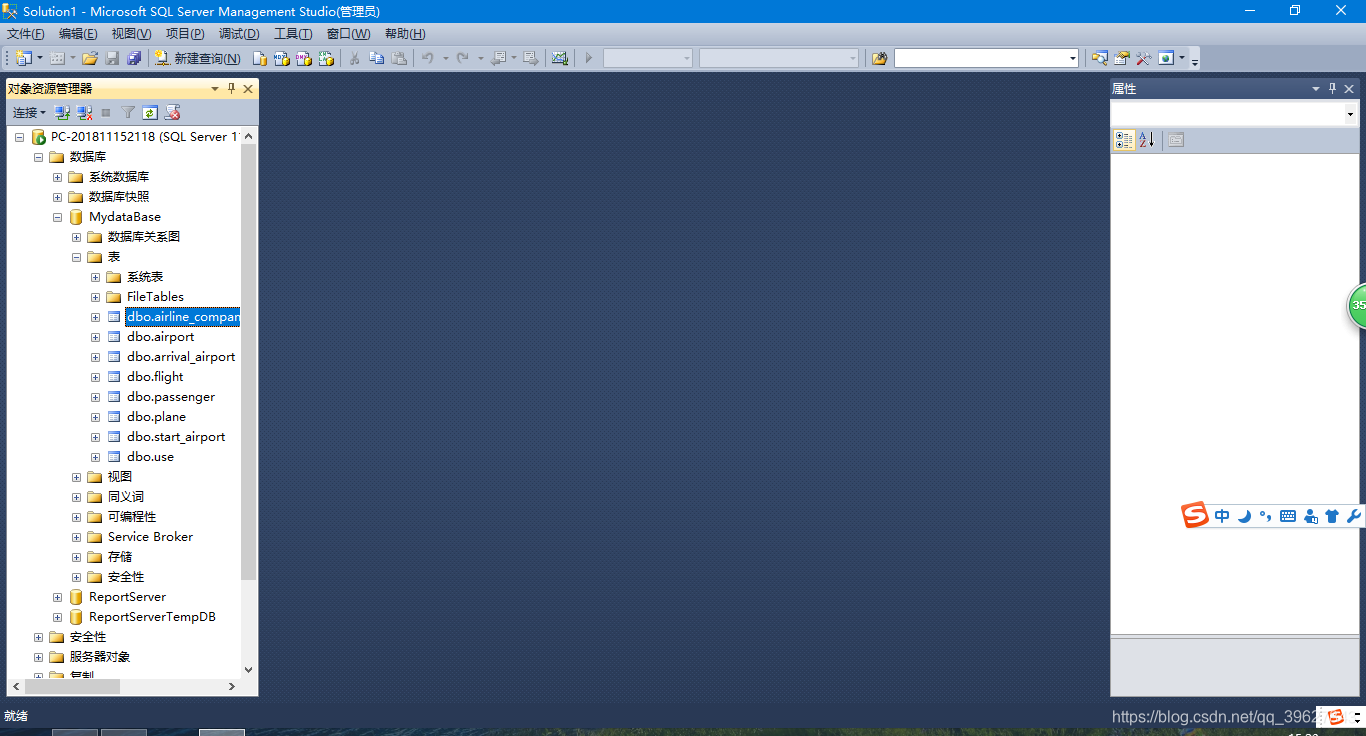Viewport: 1366px width, 736px height.
Task: Expand the dbo.flight table node
Action: pos(95,377)
